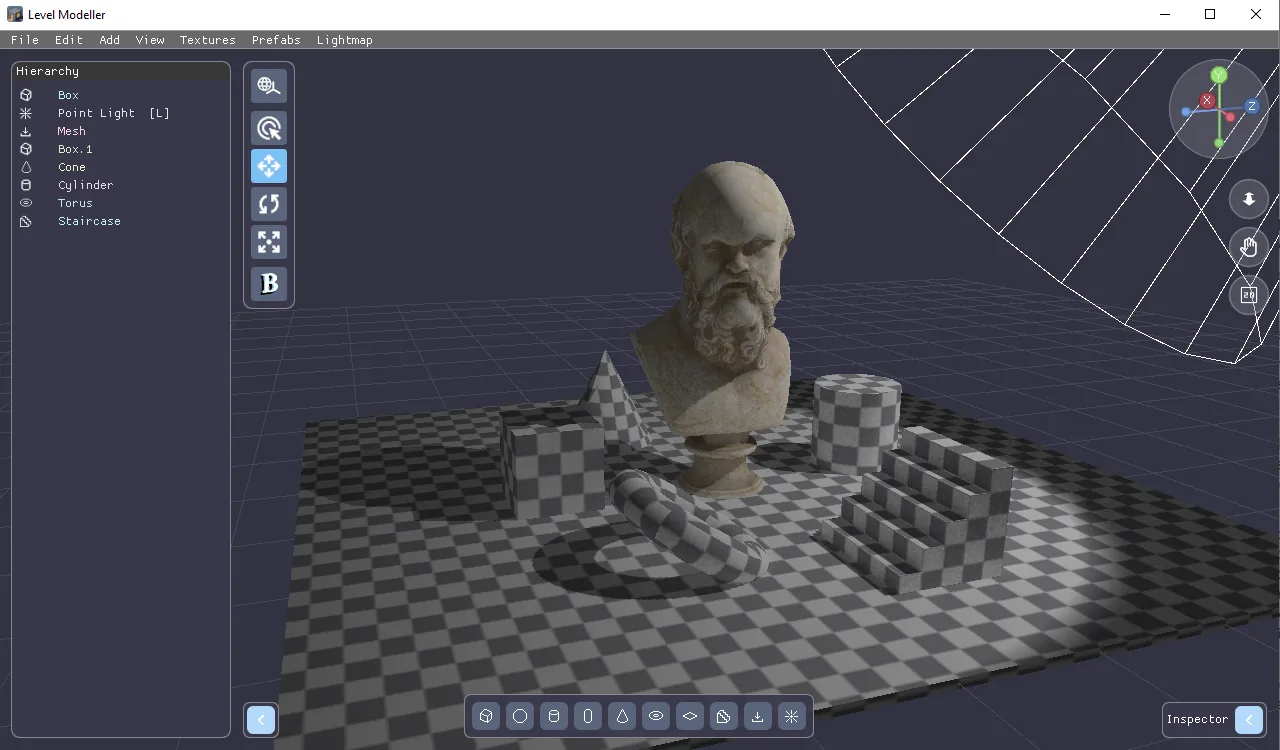Open the Add menu
The height and width of the screenshot is (750, 1280).
[110, 40]
